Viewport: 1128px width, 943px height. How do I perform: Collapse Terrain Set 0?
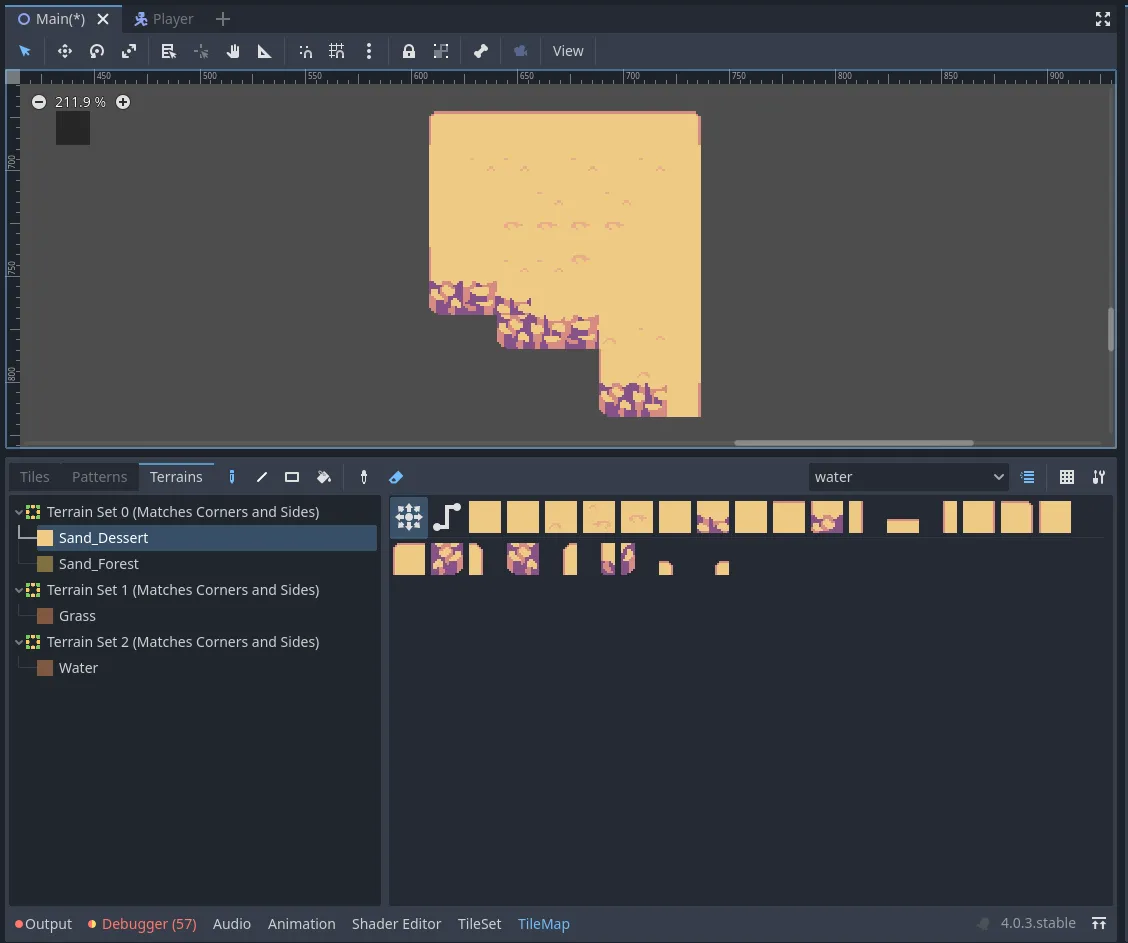tap(19, 512)
